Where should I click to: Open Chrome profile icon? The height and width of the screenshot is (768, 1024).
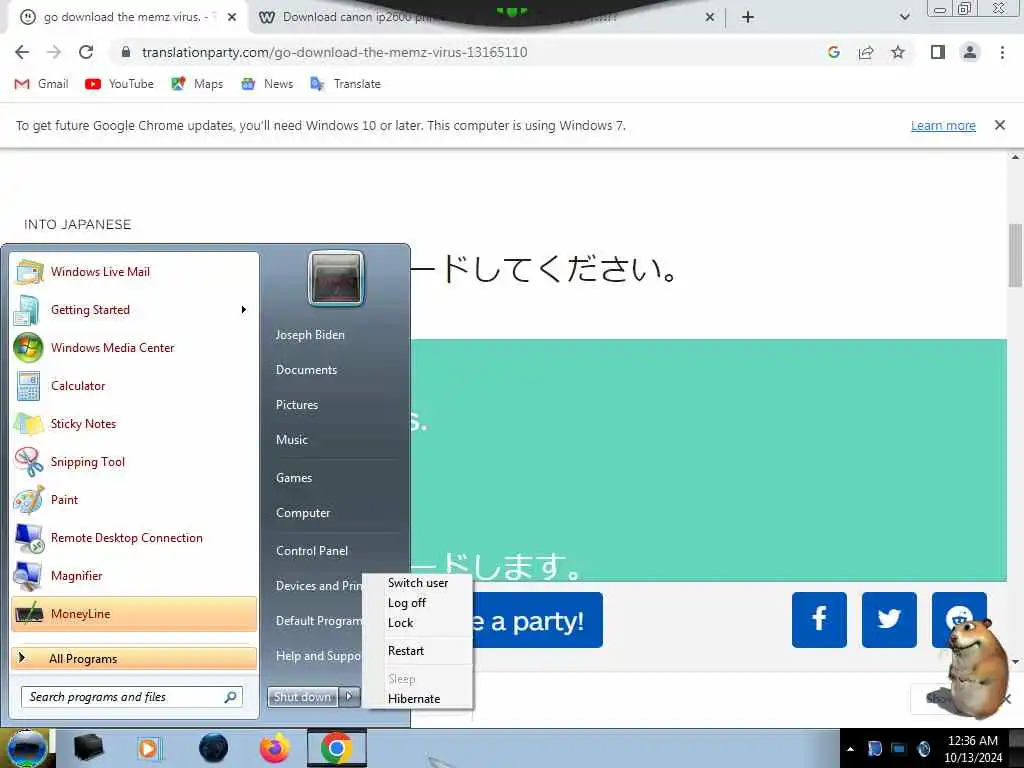pos(970,52)
